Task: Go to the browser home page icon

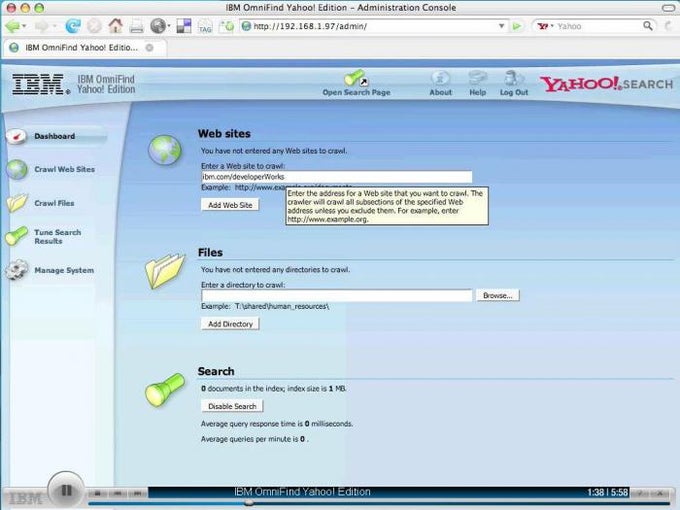Action: pos(115,26)
